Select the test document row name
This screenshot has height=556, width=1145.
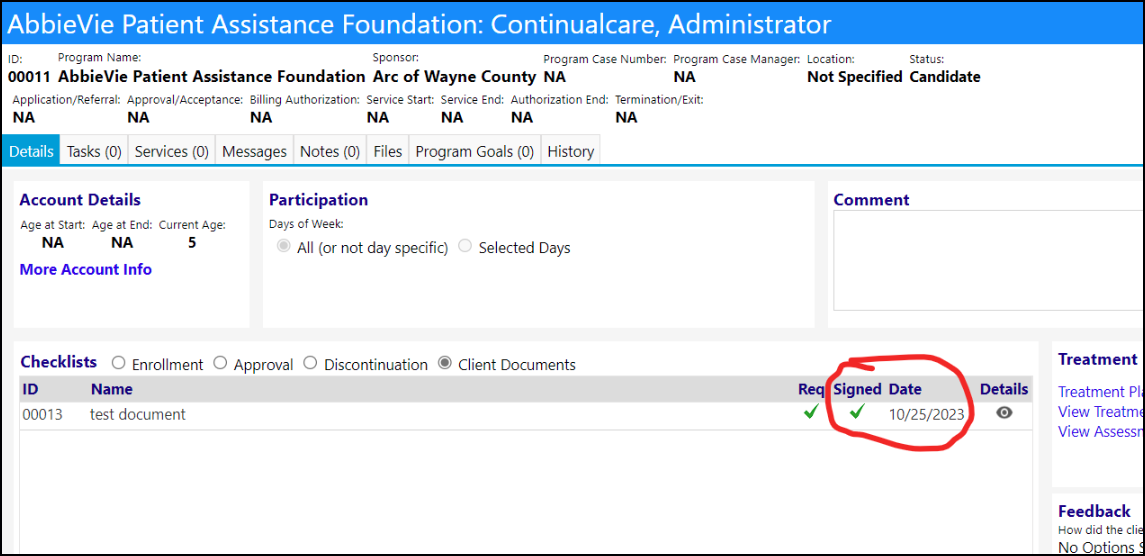[x=138, y=414]
